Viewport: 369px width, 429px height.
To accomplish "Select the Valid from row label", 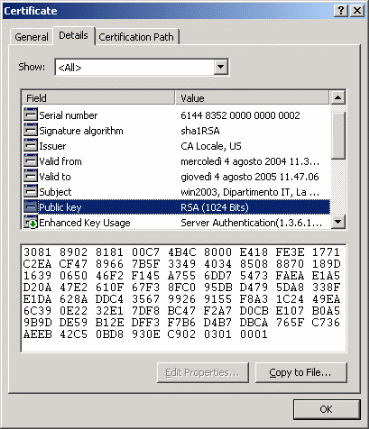I will tap(60, 161).
